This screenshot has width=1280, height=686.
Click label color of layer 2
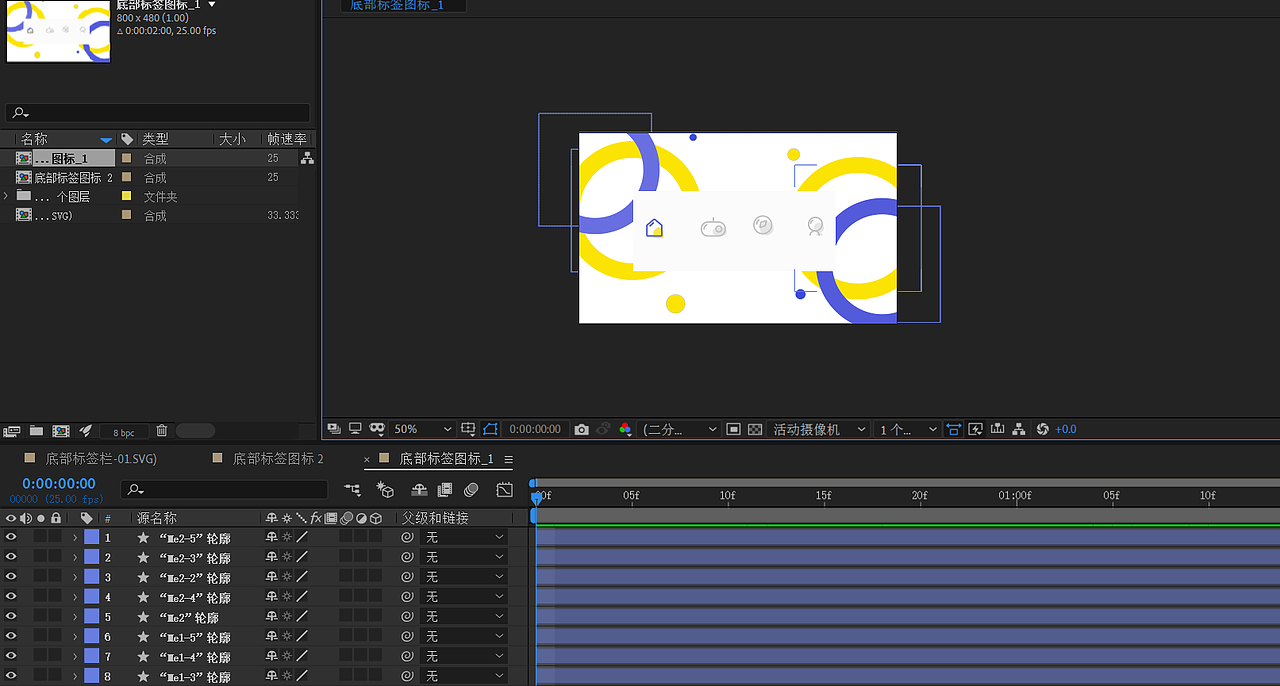point(91,557)
